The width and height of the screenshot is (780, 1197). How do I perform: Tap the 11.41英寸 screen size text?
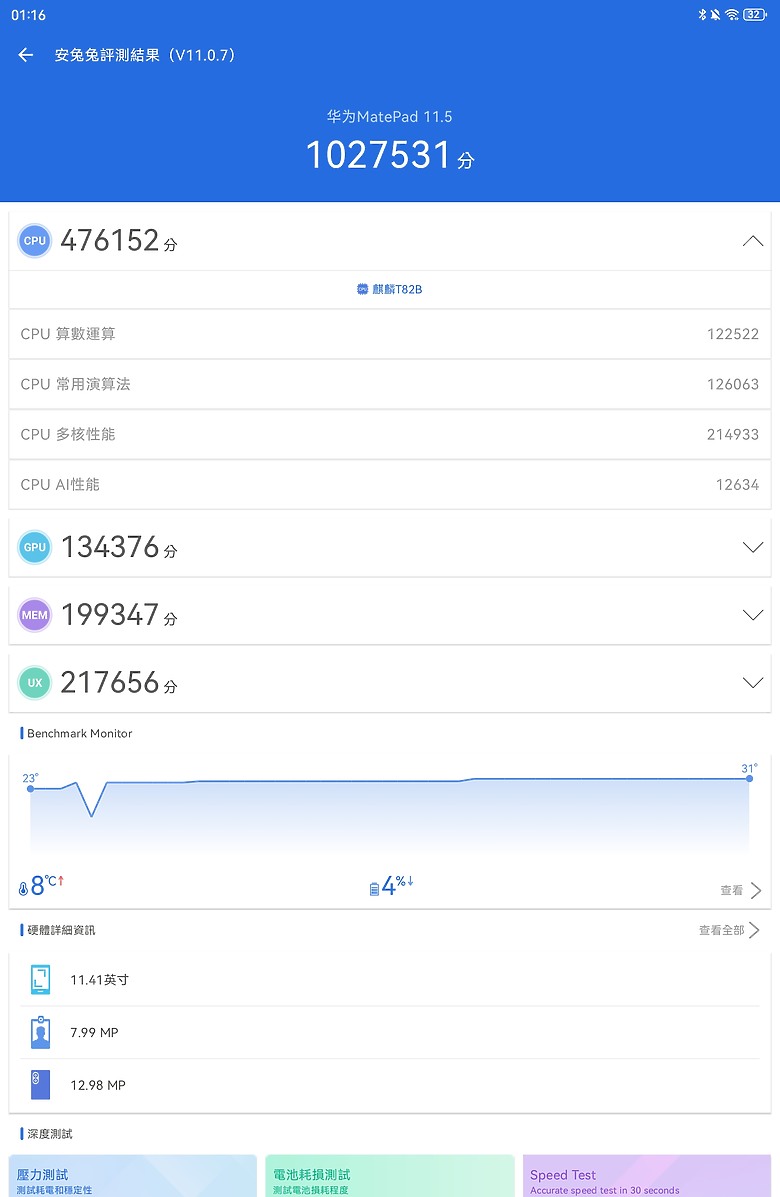(99, 979)
